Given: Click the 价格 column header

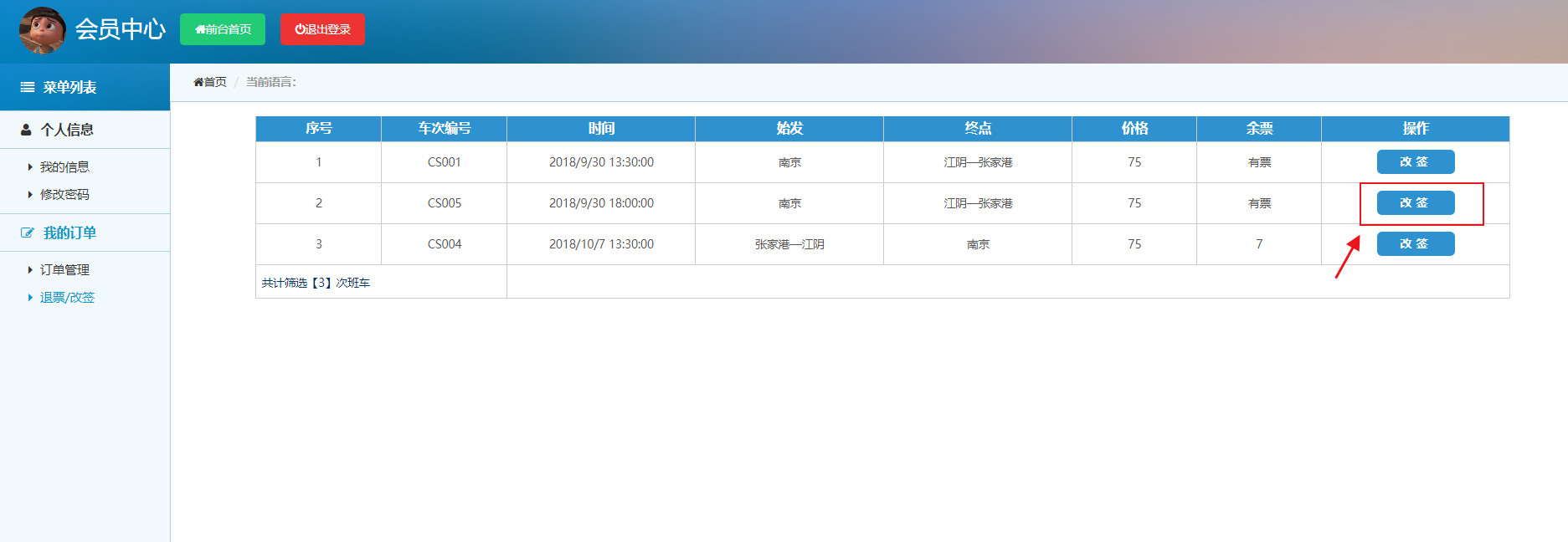Looking at the screenshot, I should pyautogui.click(x=1134, y=128).
